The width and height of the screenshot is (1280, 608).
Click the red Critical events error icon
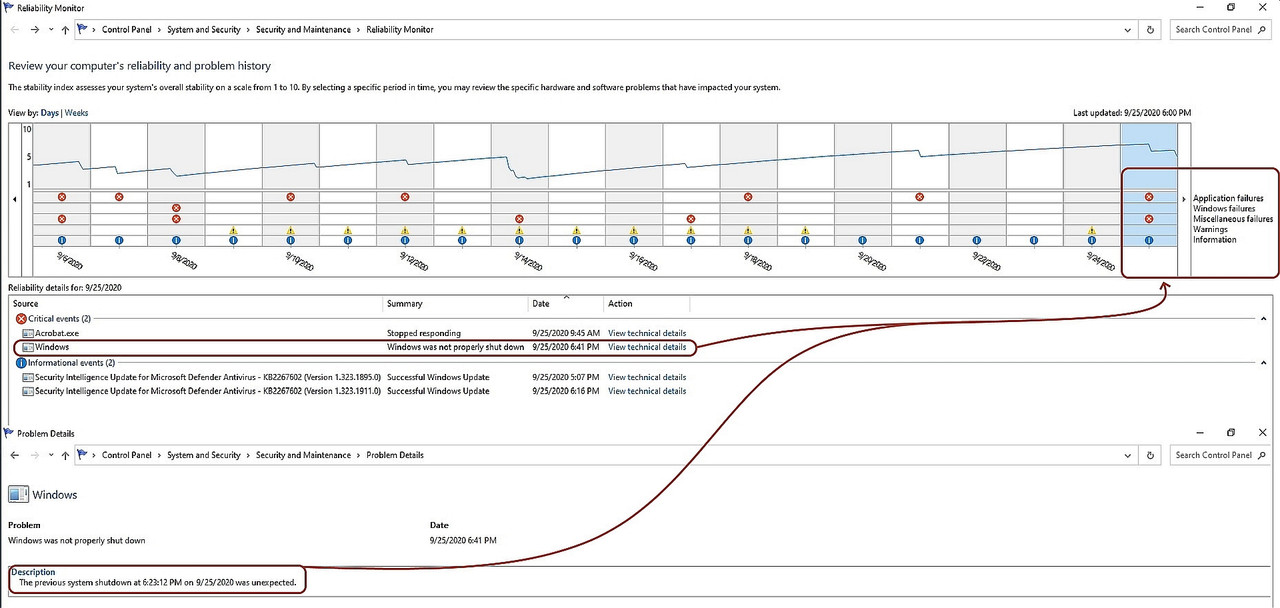pyautogui.click(x=21, y=318)
